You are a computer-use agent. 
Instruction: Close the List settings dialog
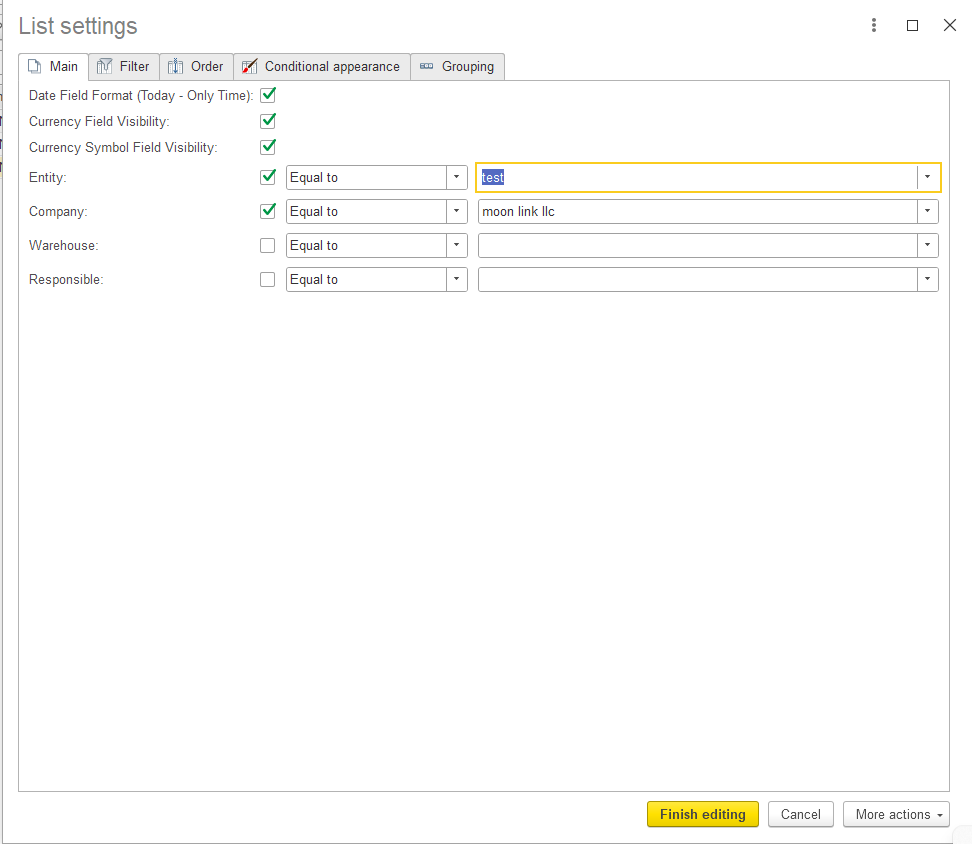(950, 25)
